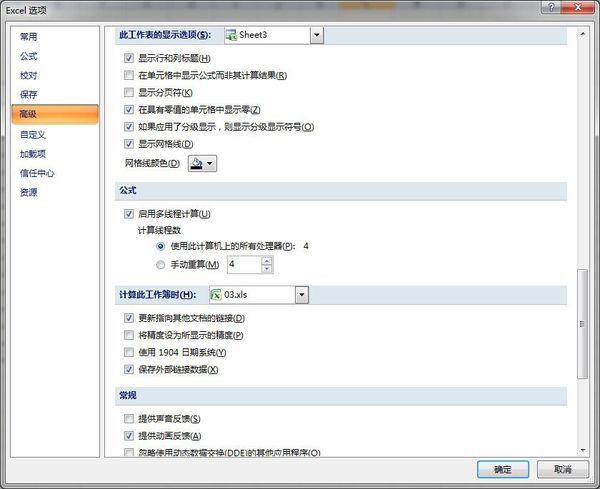Enable 在单元格中显示公式而非其计算结果
The image size is (600, 489).
pos(129,75)
